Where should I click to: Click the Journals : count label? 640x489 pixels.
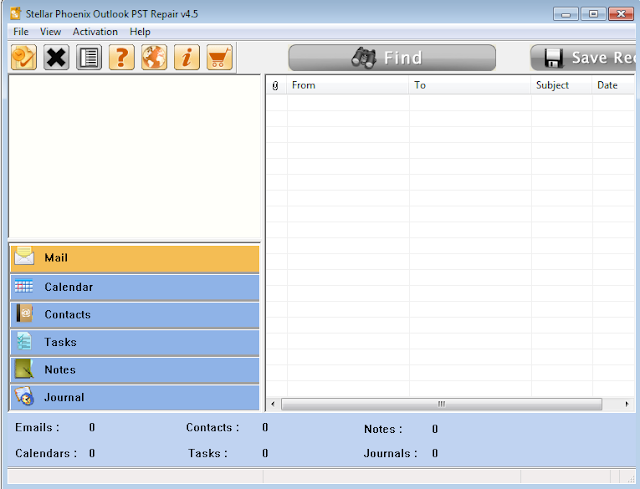click(x=391, y=453)
